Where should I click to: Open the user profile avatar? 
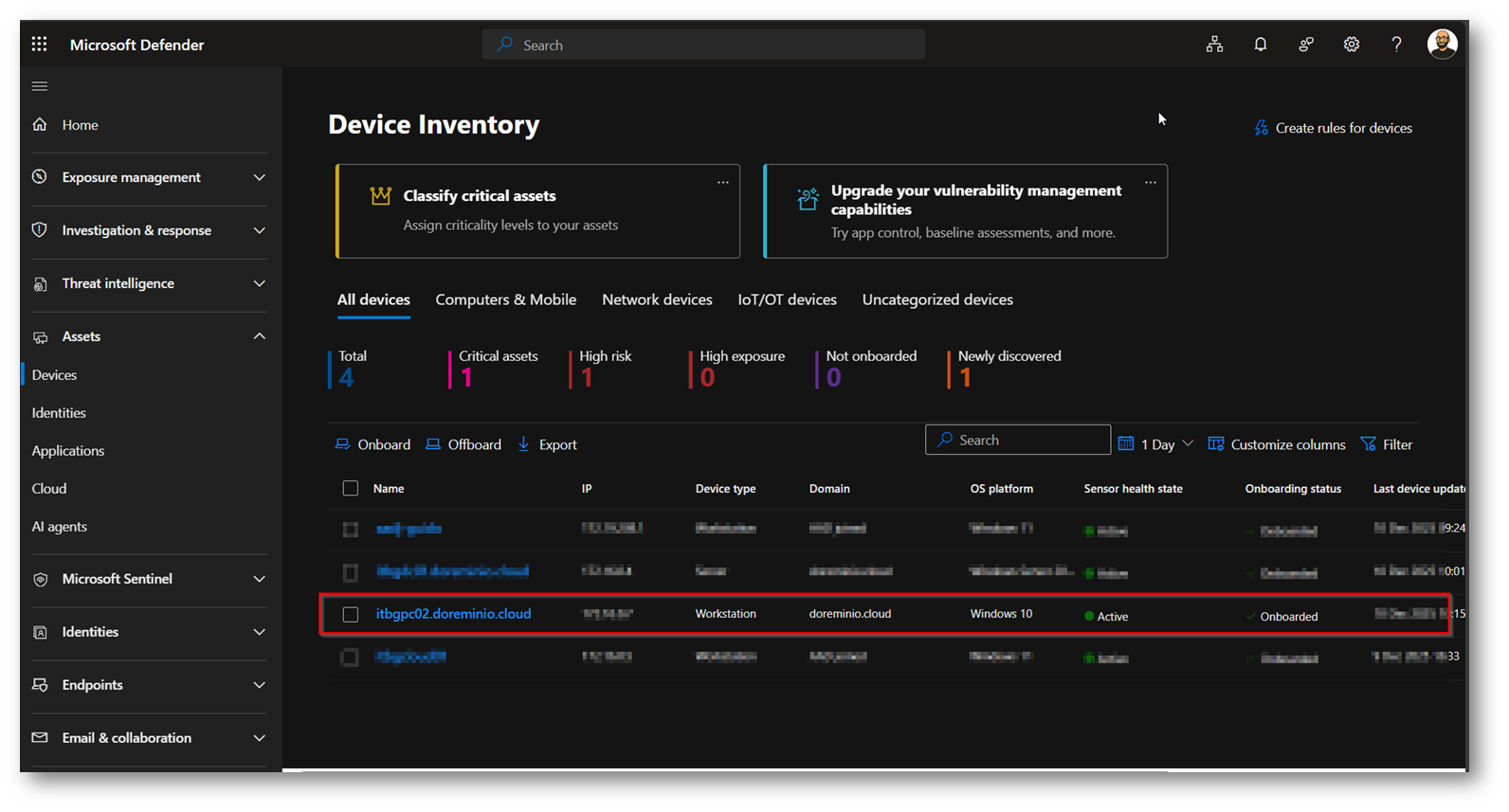point(1442,44)
